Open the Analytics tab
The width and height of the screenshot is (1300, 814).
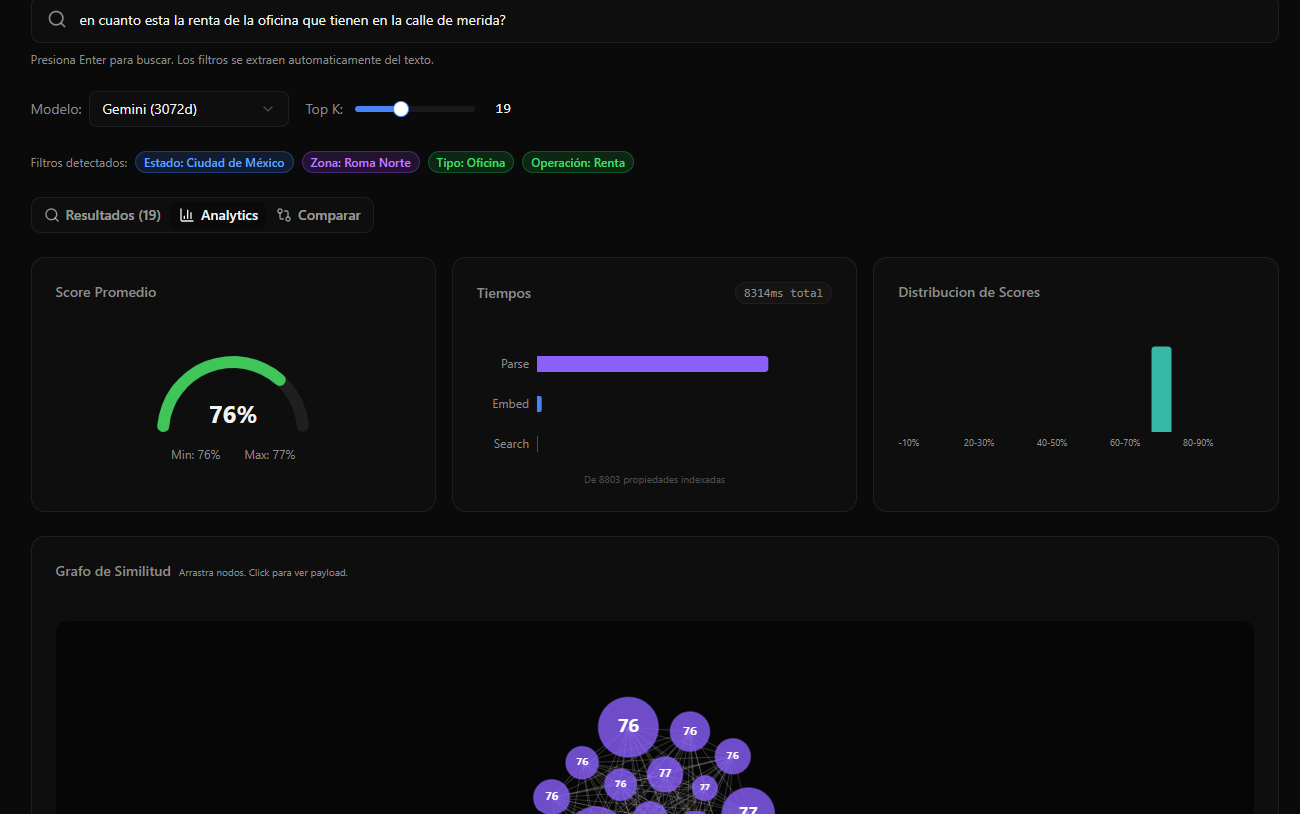click(x=219, y=215)
